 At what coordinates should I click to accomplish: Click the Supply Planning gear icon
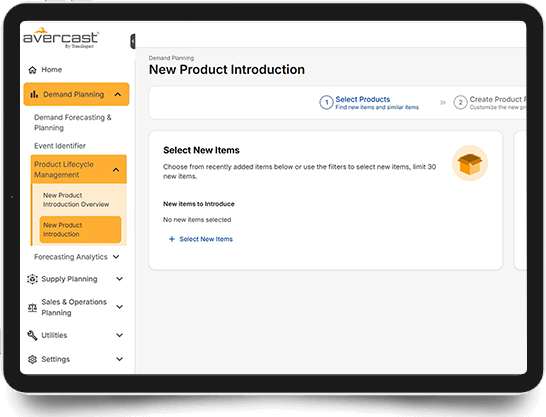tap(32, 279)
